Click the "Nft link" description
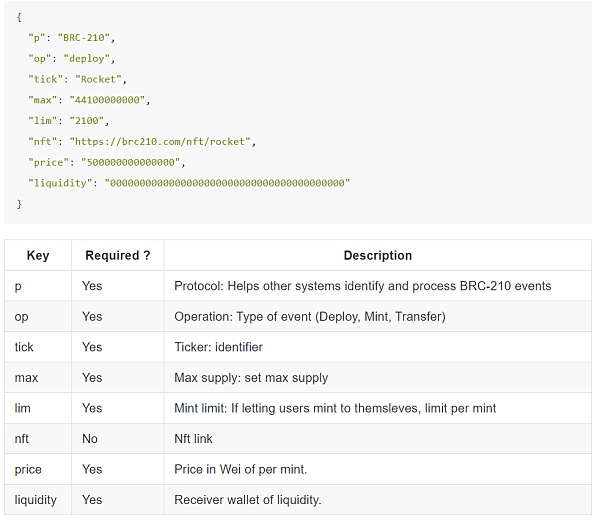This screenshot has width=600, height=520. 193,438
